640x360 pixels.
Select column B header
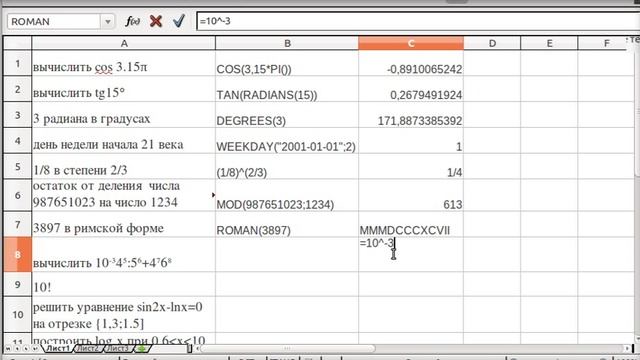pyautogui.click(x=287, y=43)
